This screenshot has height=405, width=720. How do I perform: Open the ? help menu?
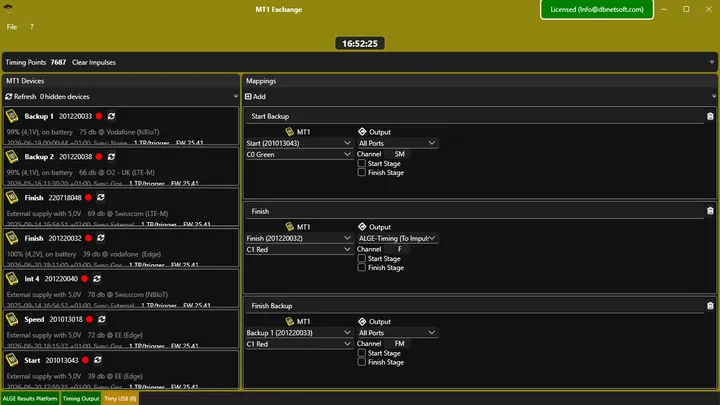[x=32, y=27]
